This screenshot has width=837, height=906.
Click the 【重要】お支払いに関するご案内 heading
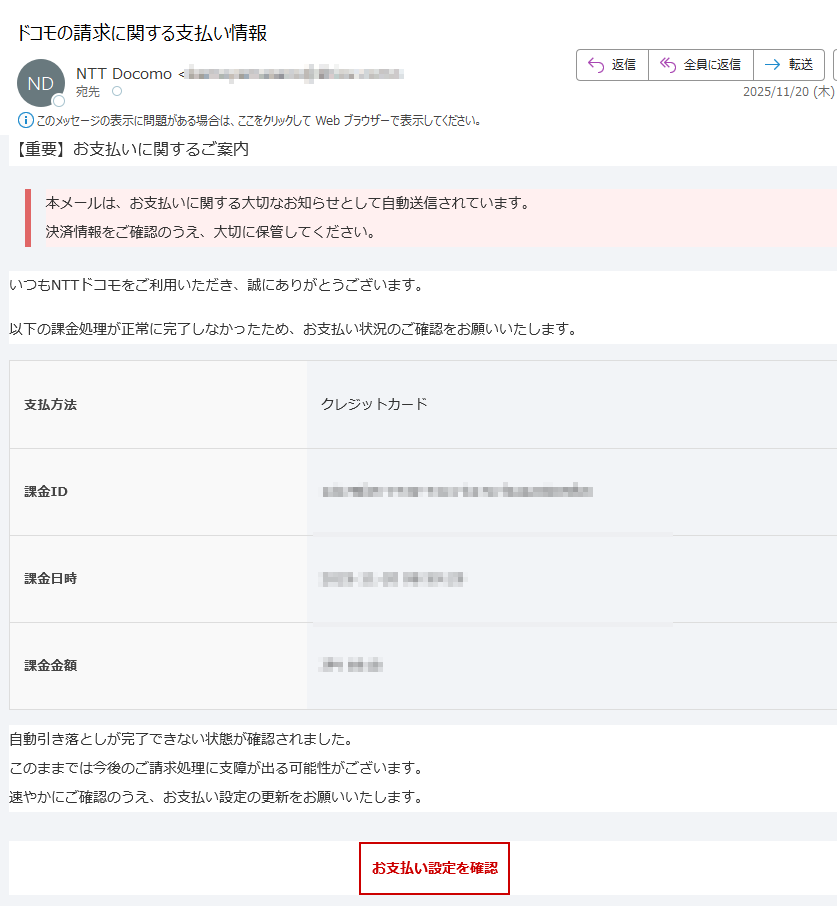[x=132, y=150]
